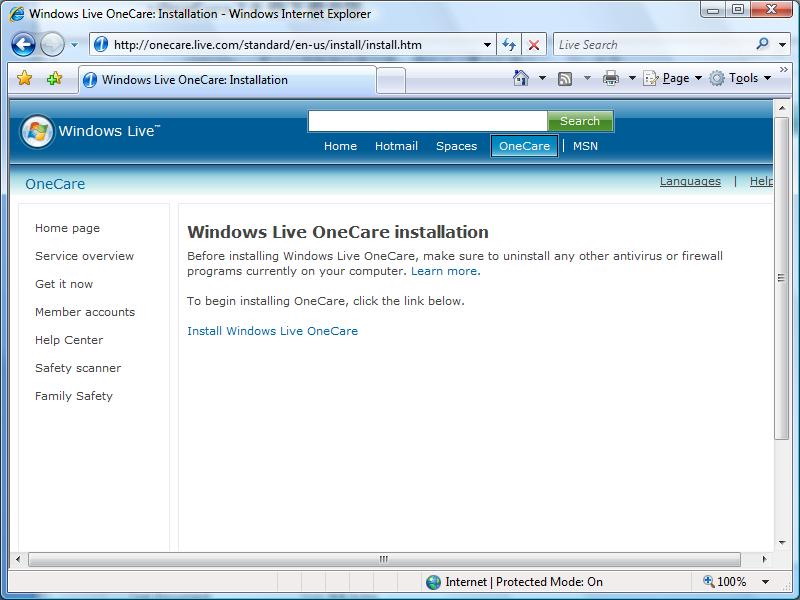
Task: Click the Windows Live logo orb
Action: point(37,131)
